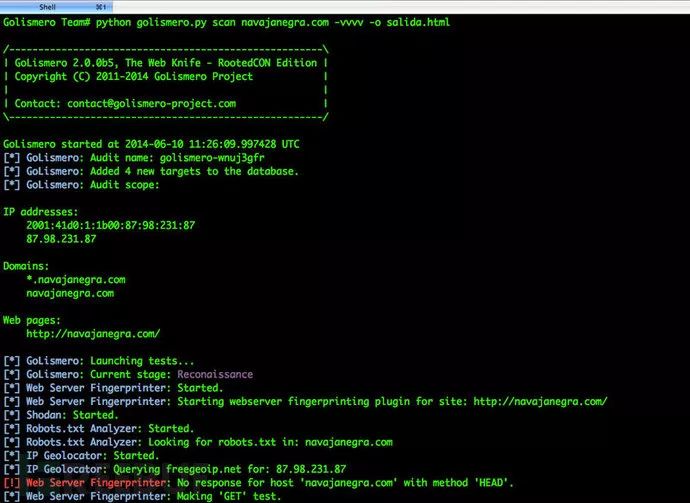Click http://navajanegra.com/ under Web pages
The image size is (690, 503).
[93, 334]
